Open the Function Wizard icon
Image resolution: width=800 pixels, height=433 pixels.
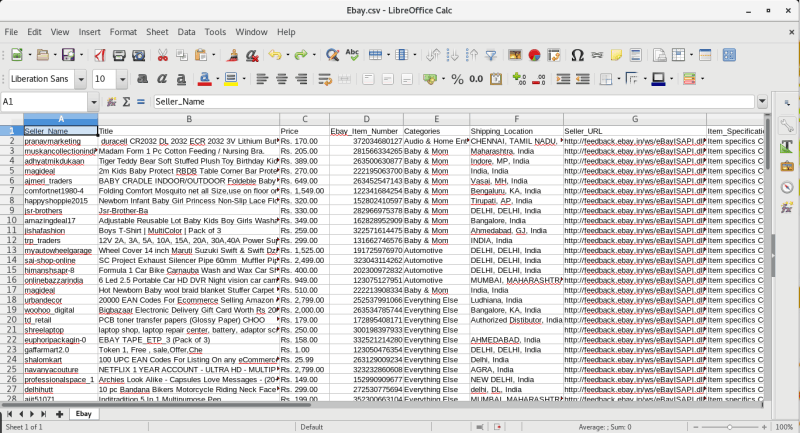point(110,102)
